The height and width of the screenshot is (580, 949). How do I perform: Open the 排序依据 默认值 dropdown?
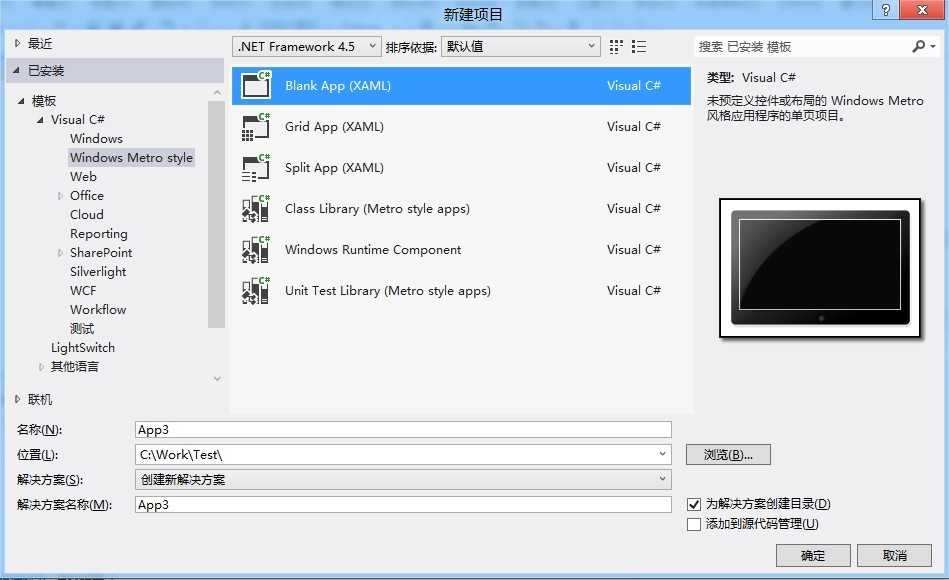520,47
